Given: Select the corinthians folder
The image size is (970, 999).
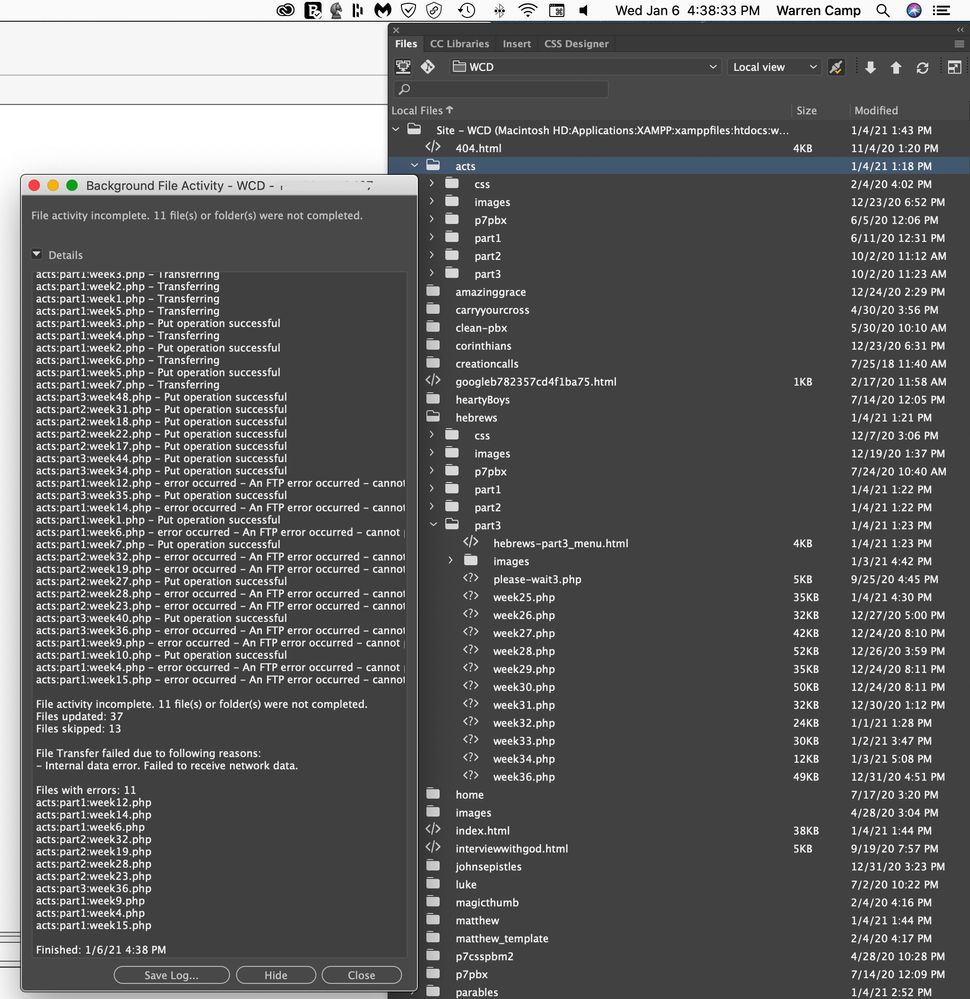Looking at the screenshot, I should pos(483,346).
